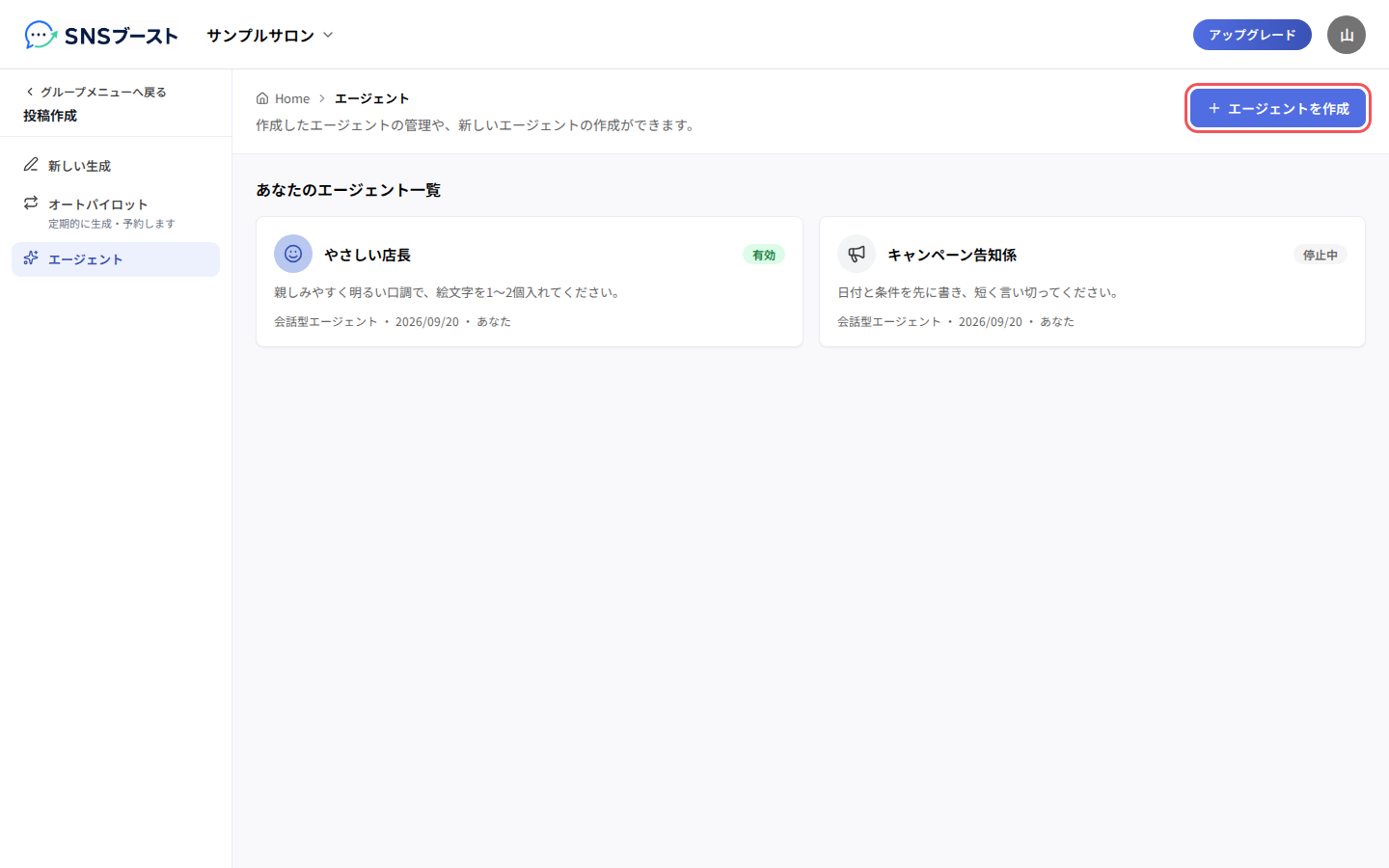Screen dimensions: 1389x868
Task: Click the sparkle icon beside エージェント
Action: (x=31, y=258)
